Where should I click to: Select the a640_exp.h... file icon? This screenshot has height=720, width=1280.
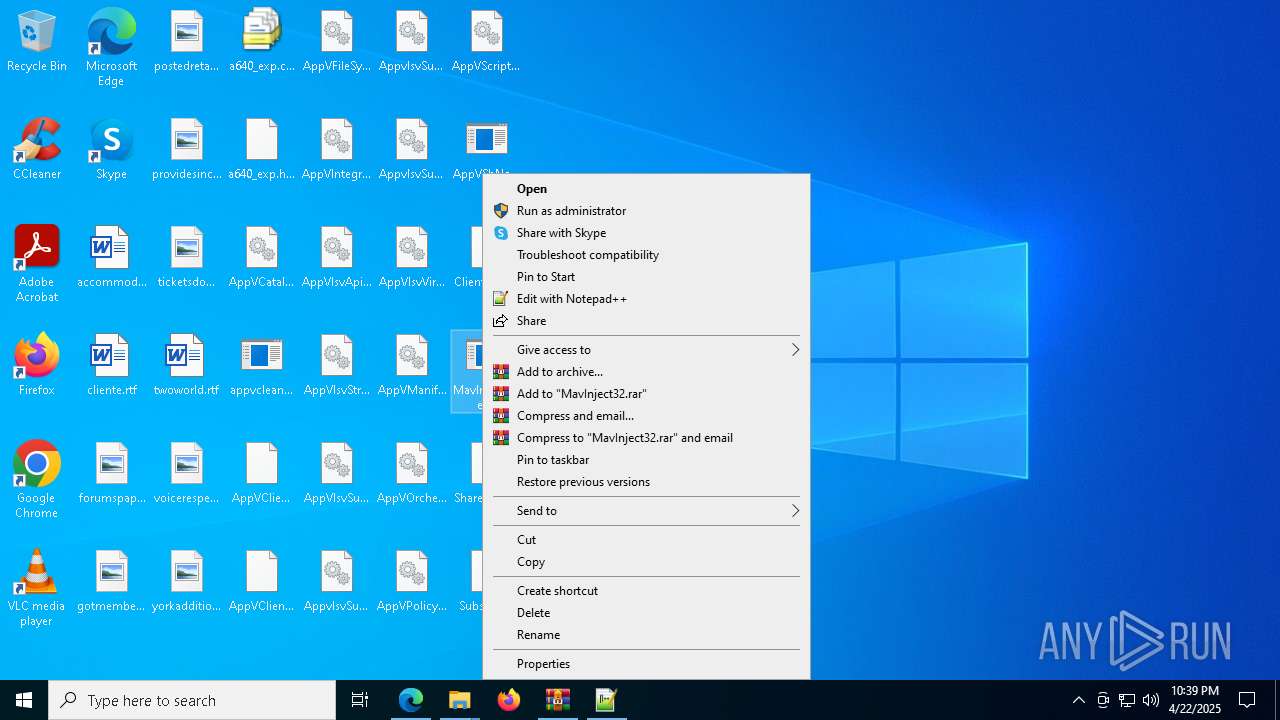click(x=262, y=149)
